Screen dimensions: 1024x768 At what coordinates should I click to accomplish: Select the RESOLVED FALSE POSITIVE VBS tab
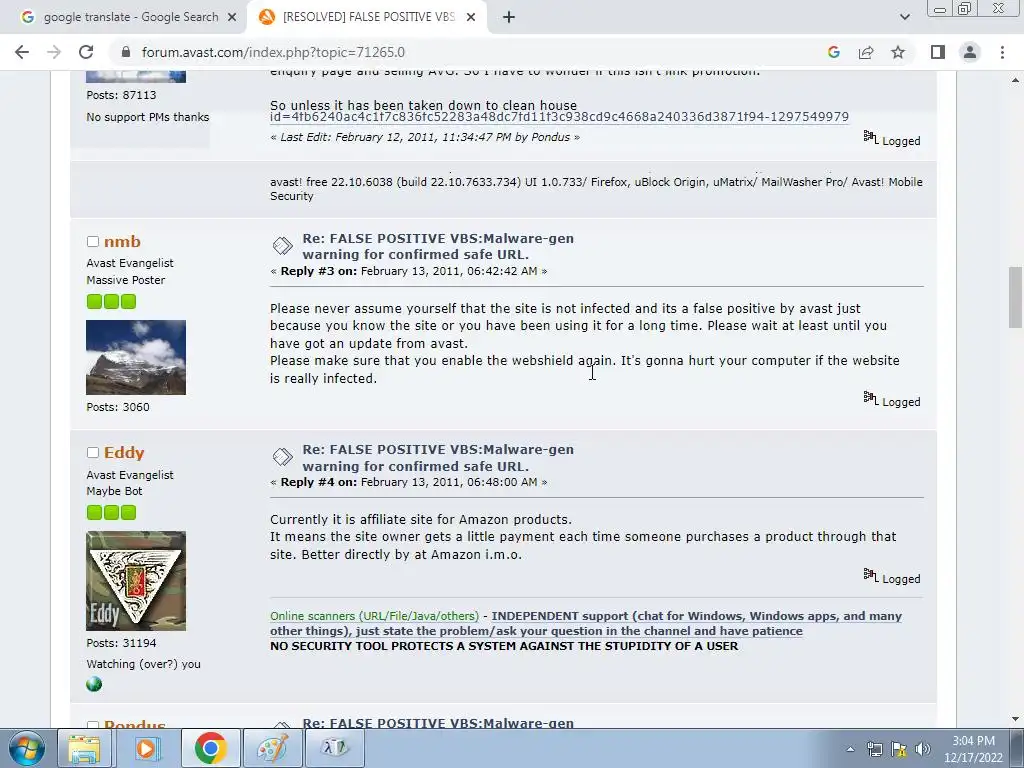(367, 18)
